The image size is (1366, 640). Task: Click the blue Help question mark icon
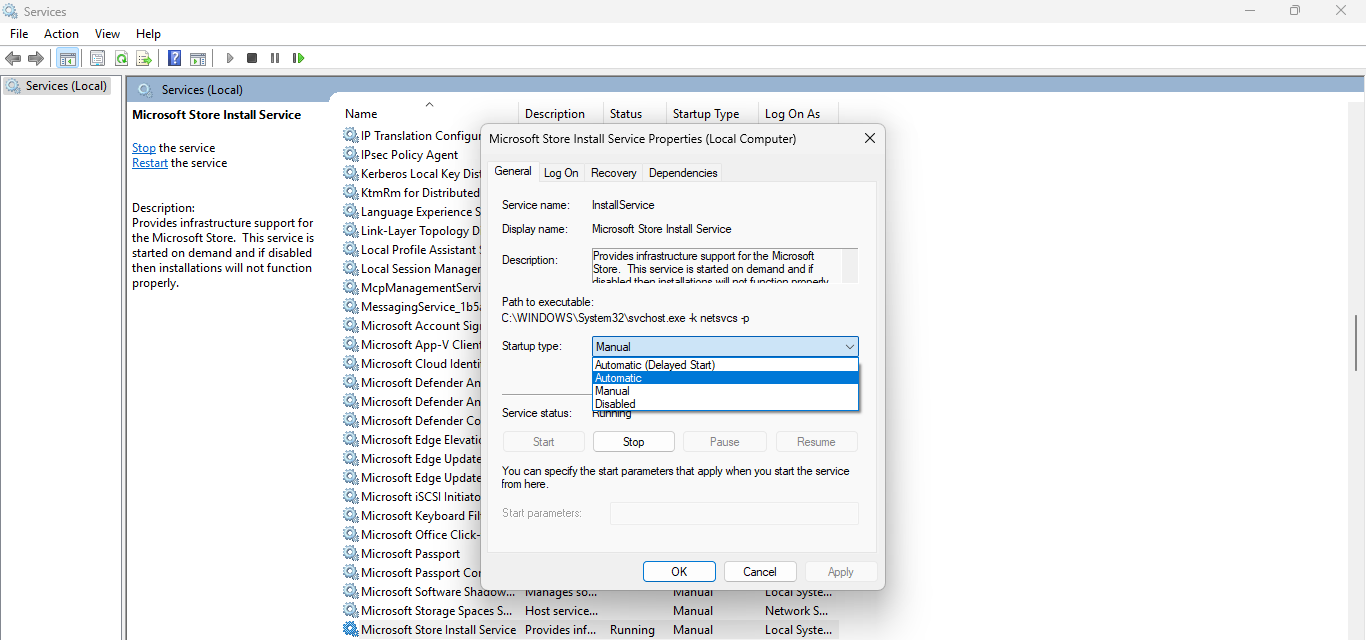click(x=174, y=58)
